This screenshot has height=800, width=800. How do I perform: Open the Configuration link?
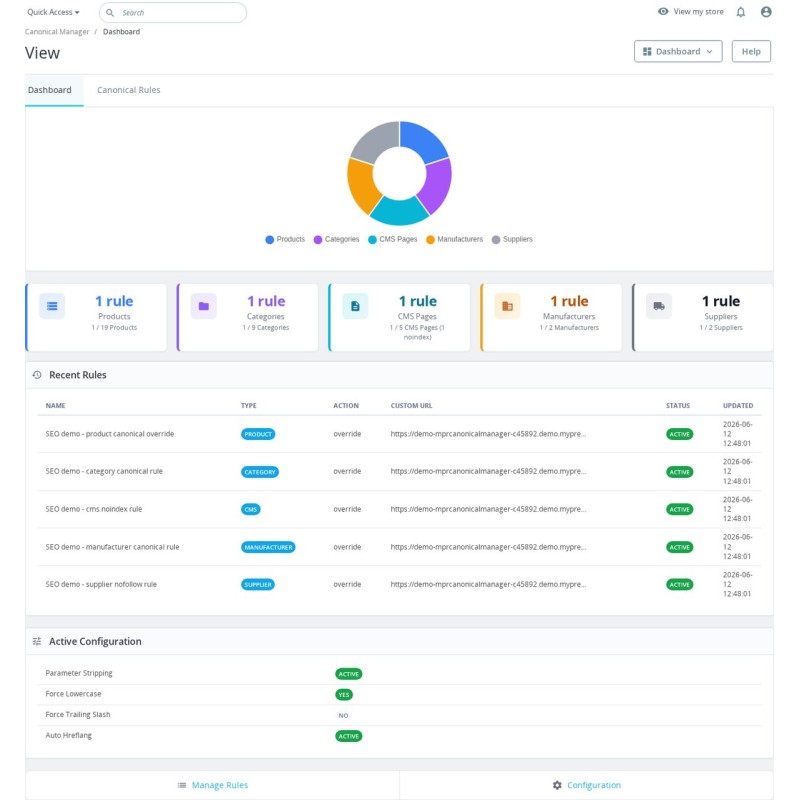pos(594,785)
